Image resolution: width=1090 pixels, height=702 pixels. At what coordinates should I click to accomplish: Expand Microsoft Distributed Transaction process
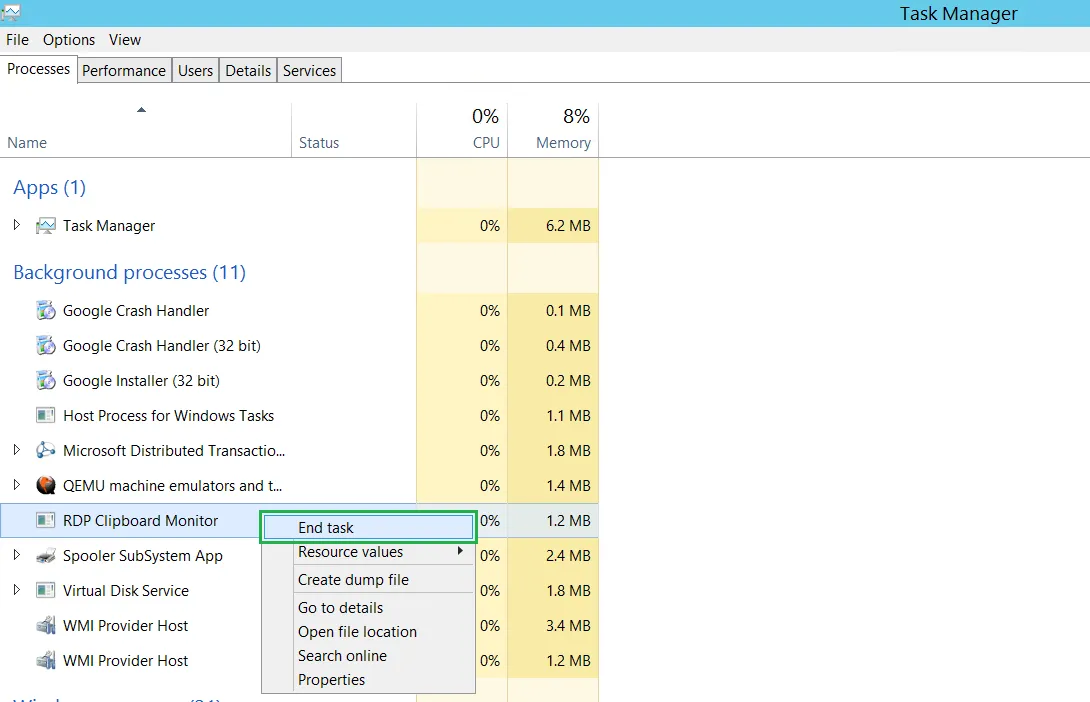[17, 450]
